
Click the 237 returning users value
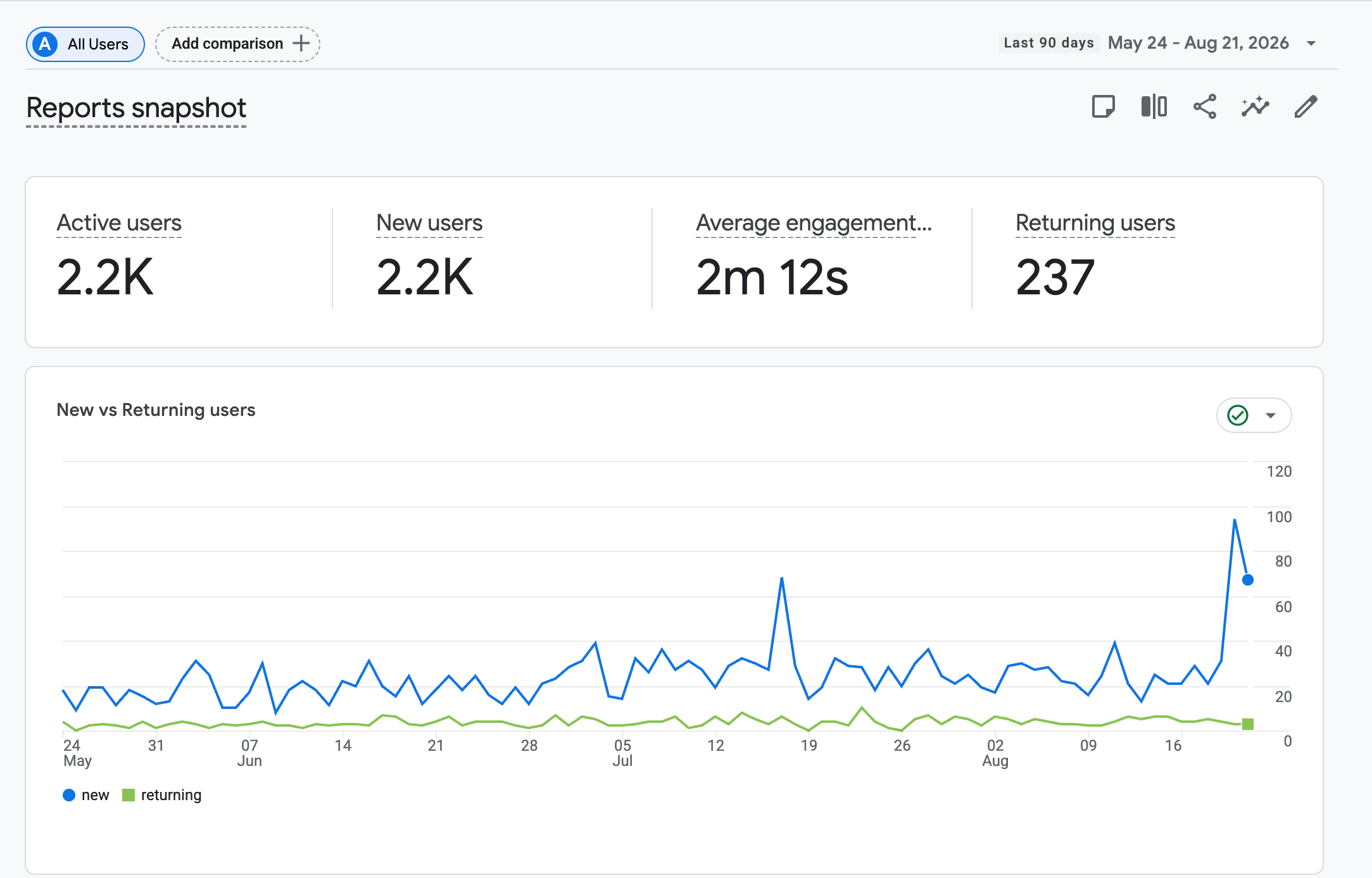pyautogui.click(x=1055, y=277)
